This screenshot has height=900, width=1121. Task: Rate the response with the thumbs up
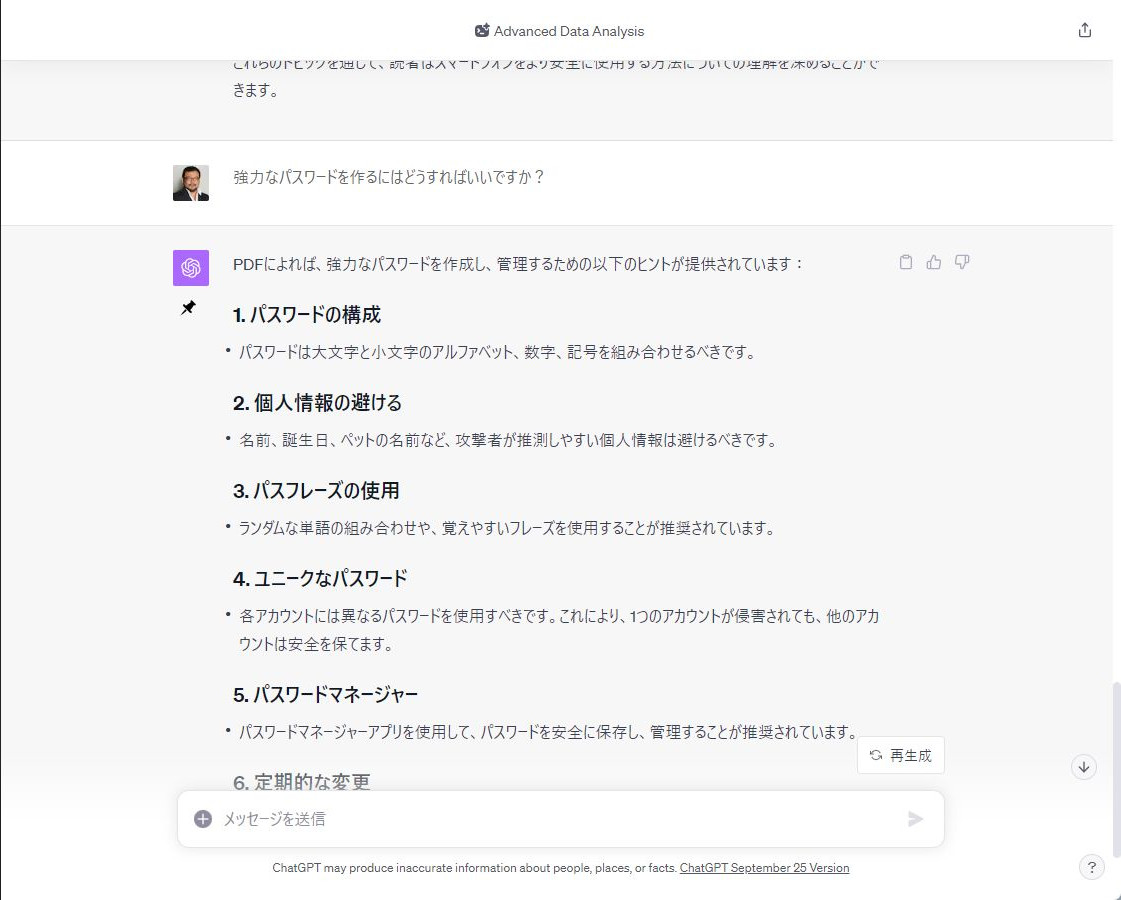(933, 261)
